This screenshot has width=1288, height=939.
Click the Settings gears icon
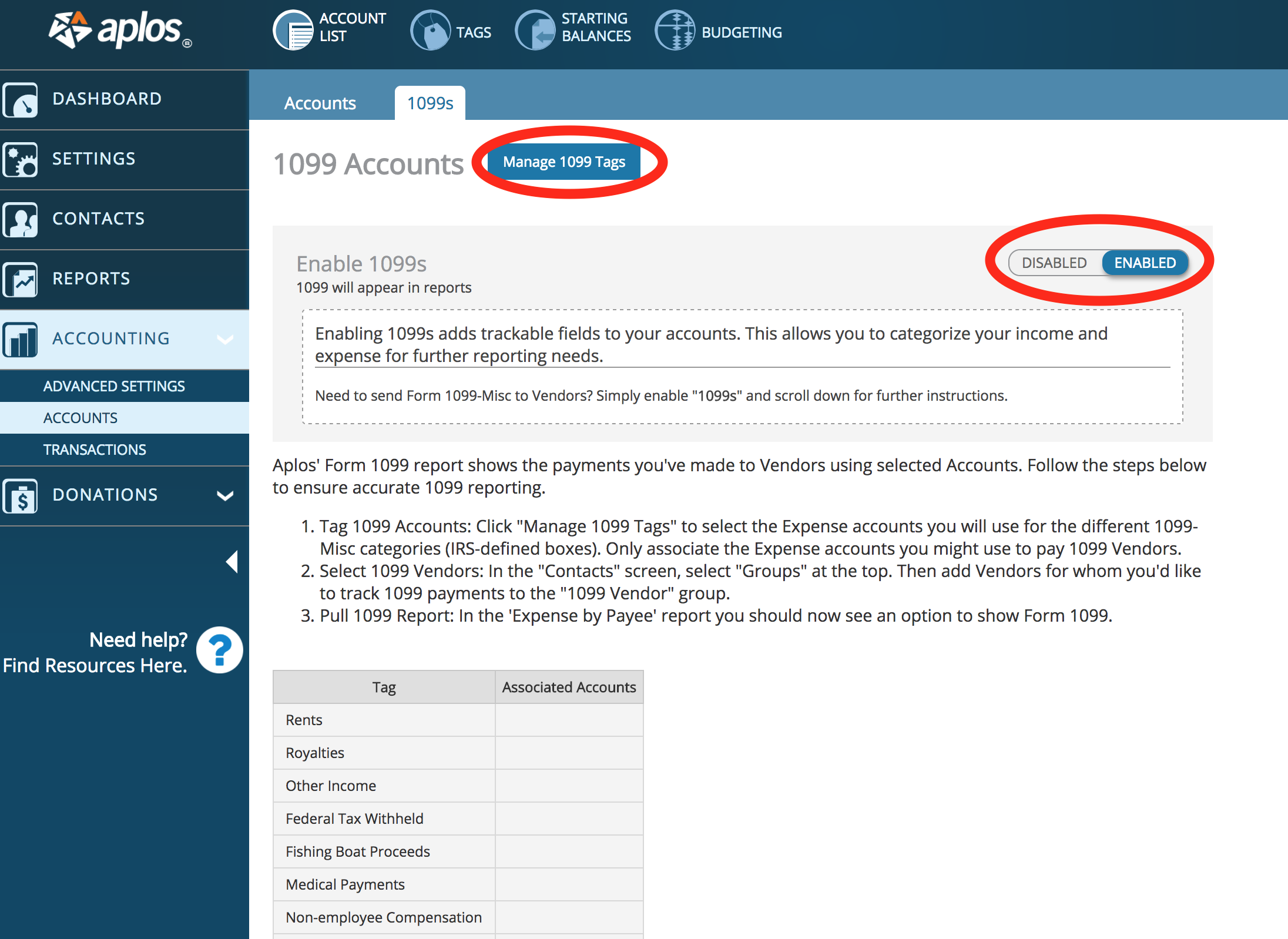point(20,160)
